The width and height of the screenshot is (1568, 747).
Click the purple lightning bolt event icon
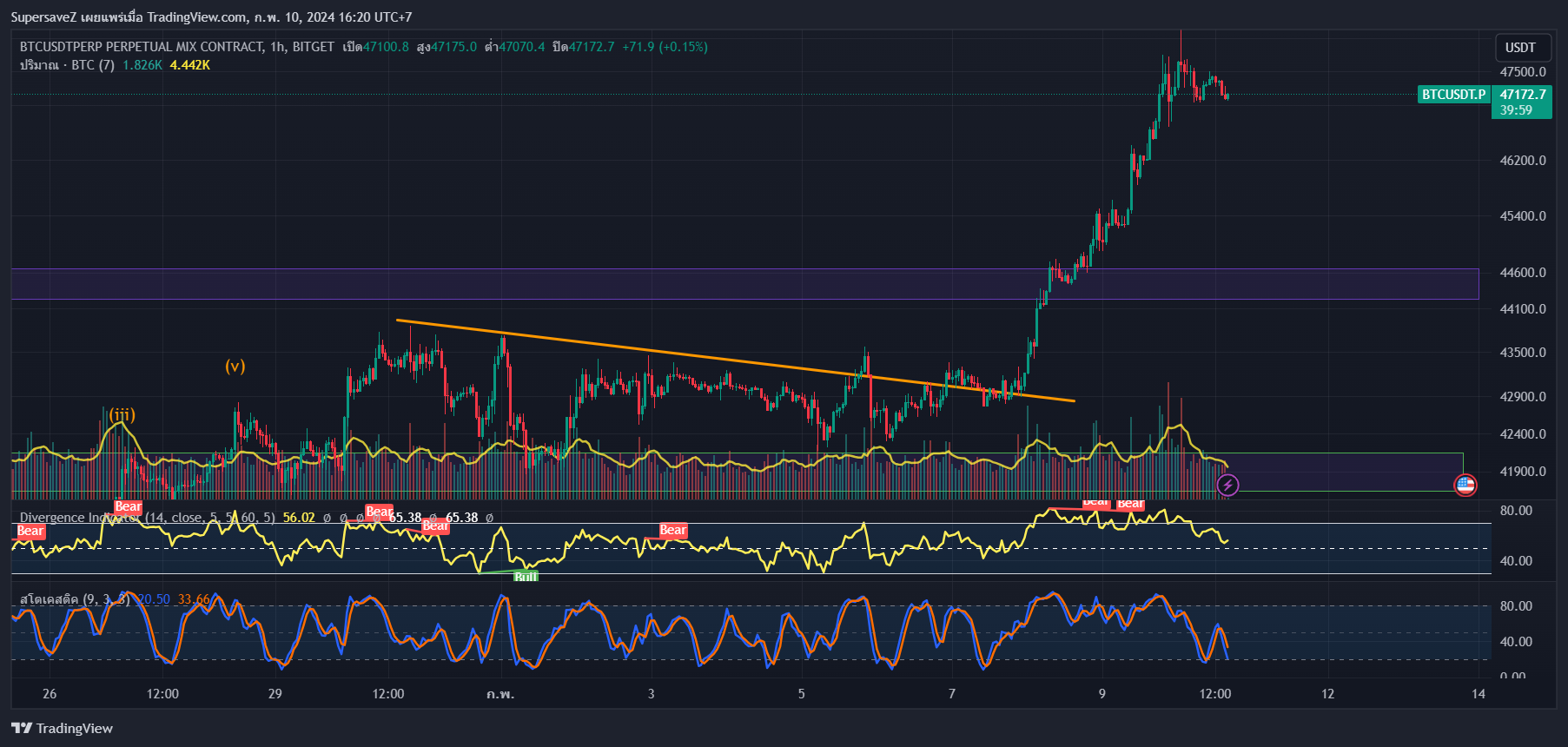pyautogui.click(x=1227, y=485)
